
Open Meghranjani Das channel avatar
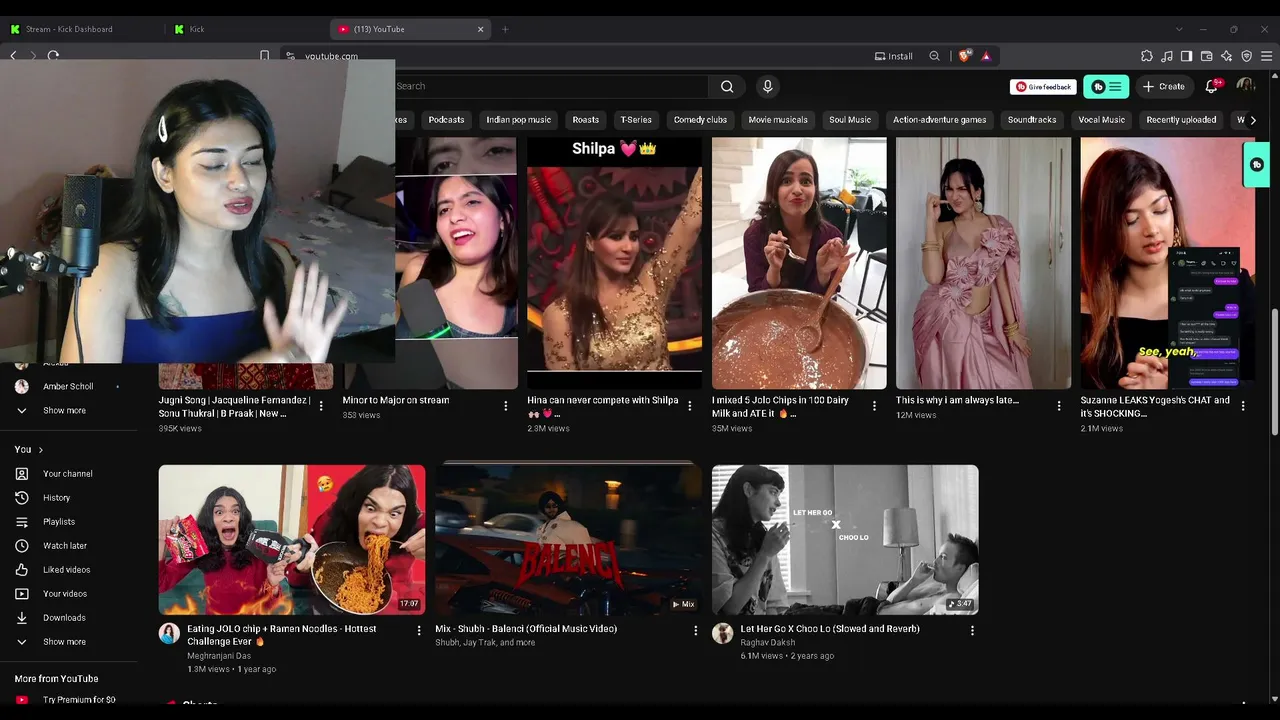169,633
